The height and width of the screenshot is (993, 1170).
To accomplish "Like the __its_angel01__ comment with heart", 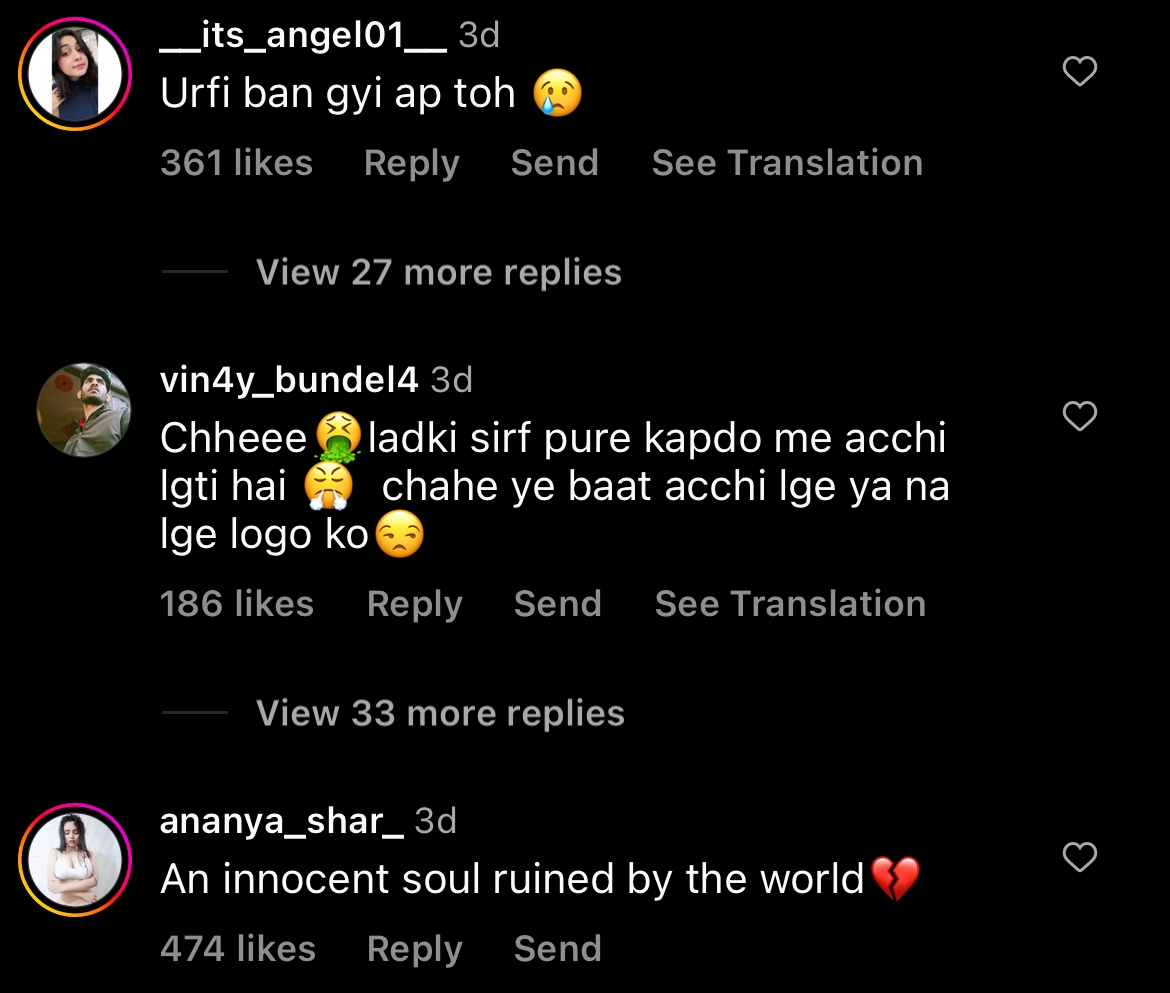I will tap(1079, 71).
